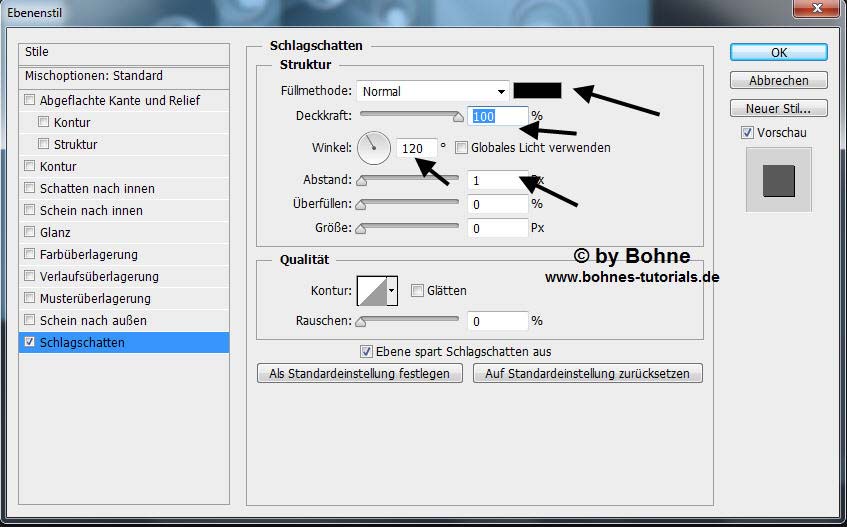Click the Kontur curve preview thumbnail
This screenshot has width=847, height=527.
tap(371, 291)
